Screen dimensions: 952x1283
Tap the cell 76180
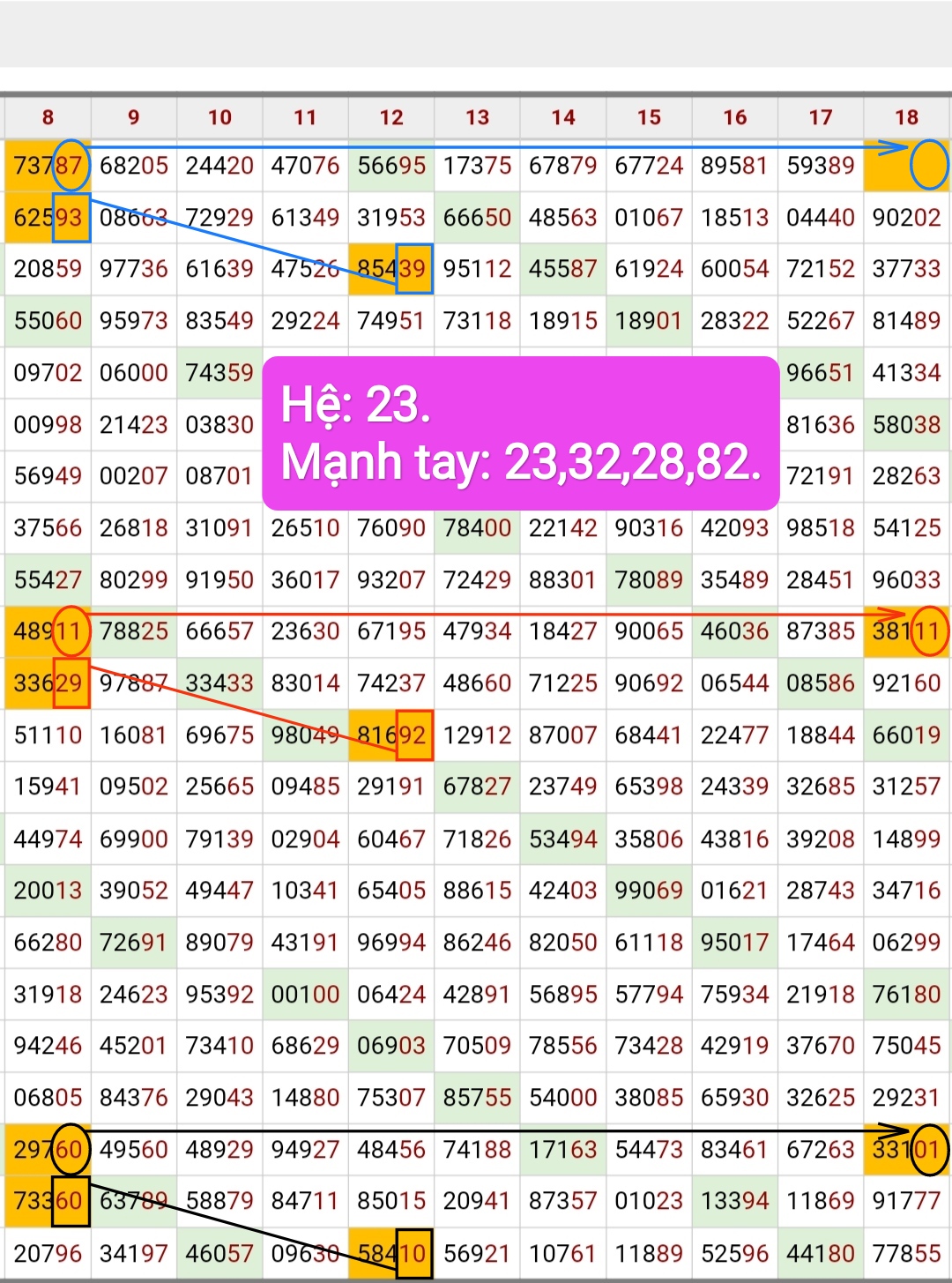[906, 995]
